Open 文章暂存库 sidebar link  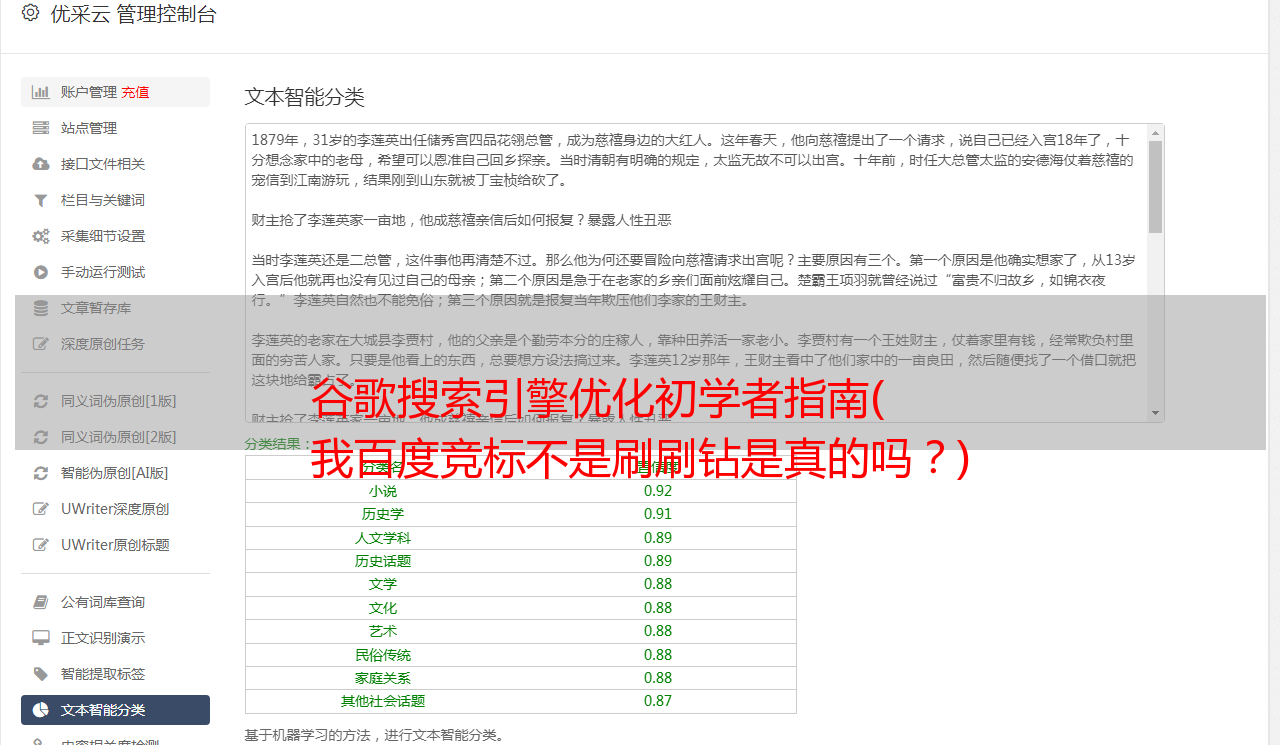(115, 308)
